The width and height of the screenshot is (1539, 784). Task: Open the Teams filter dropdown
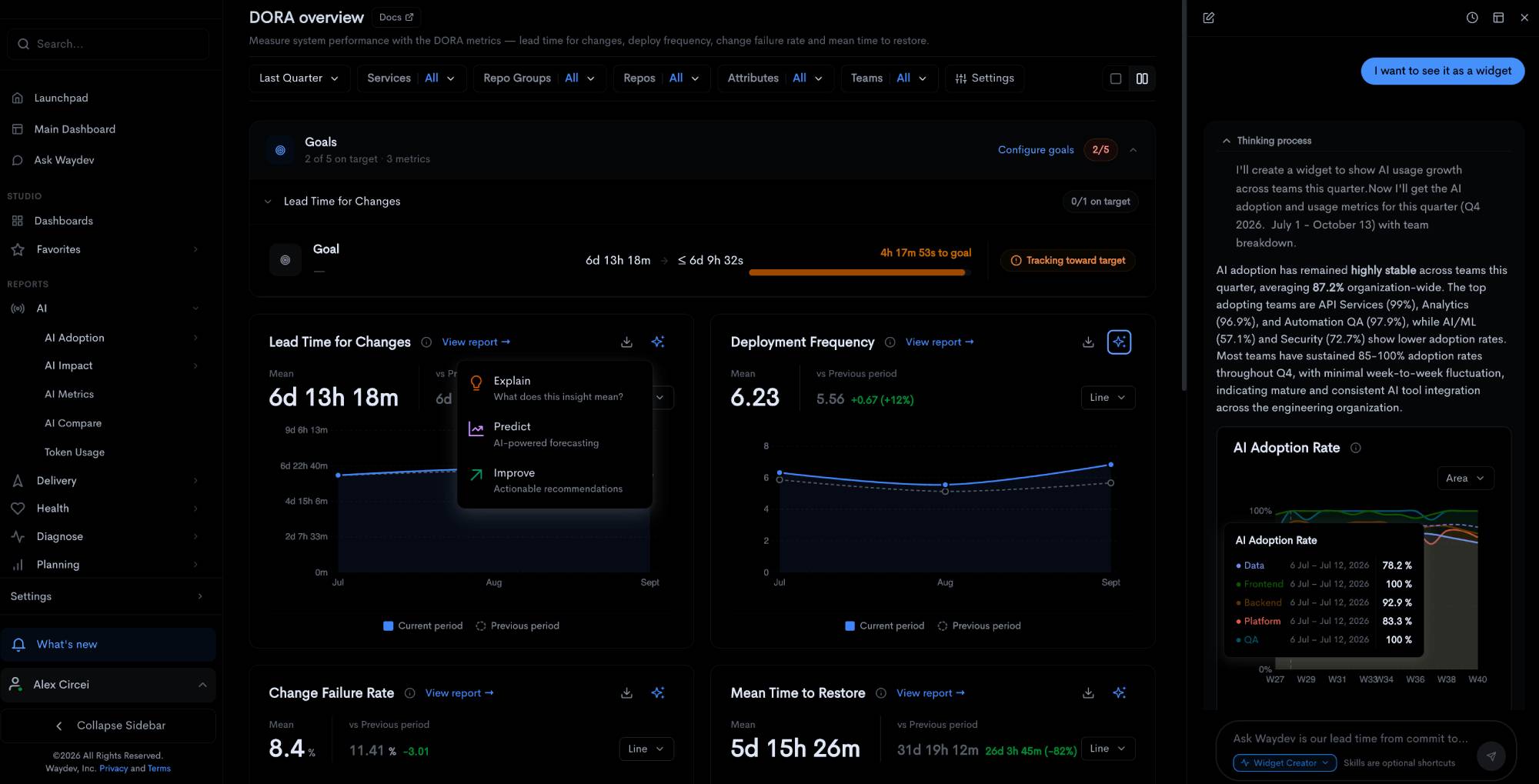click(x=889, y=78)
